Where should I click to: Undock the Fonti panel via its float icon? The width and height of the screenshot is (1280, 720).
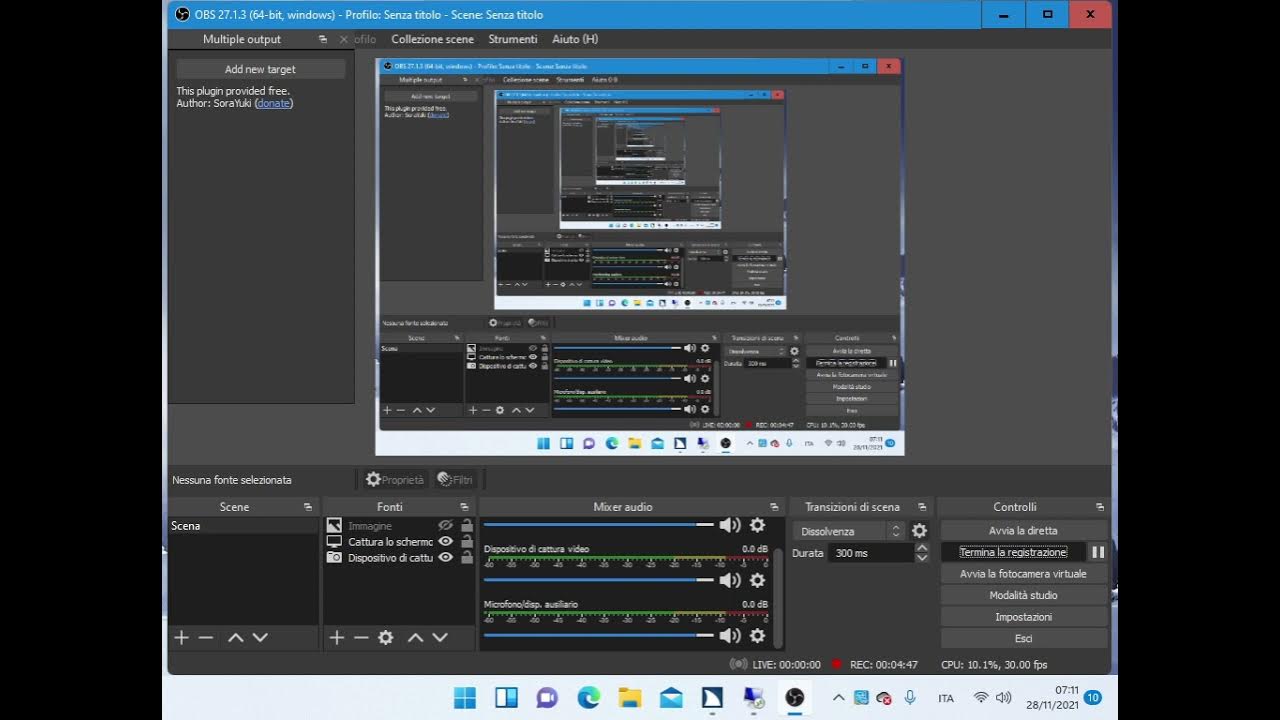(464, 507)
